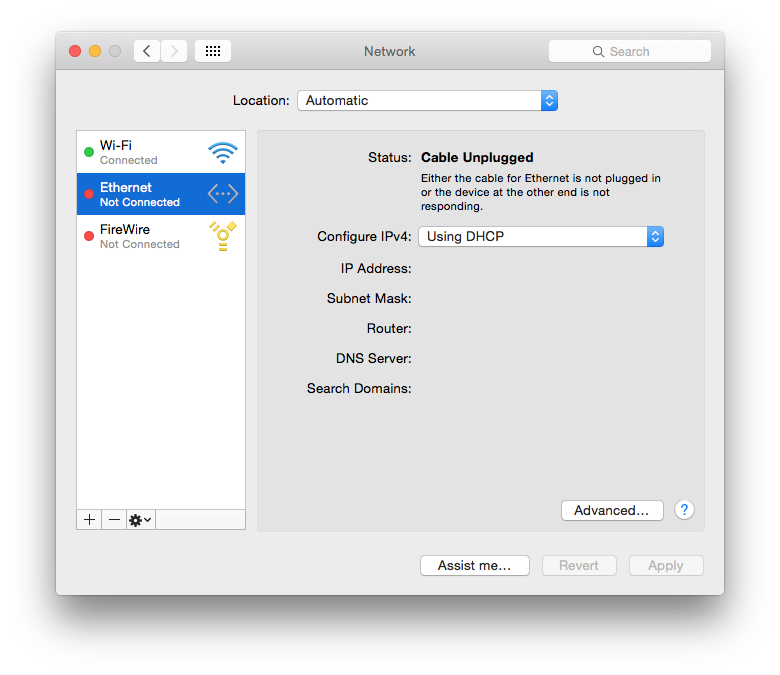The height and width of the screenshot is (675, 780).
Task: Open the gear action menu
Action: (x=141, y=520)
